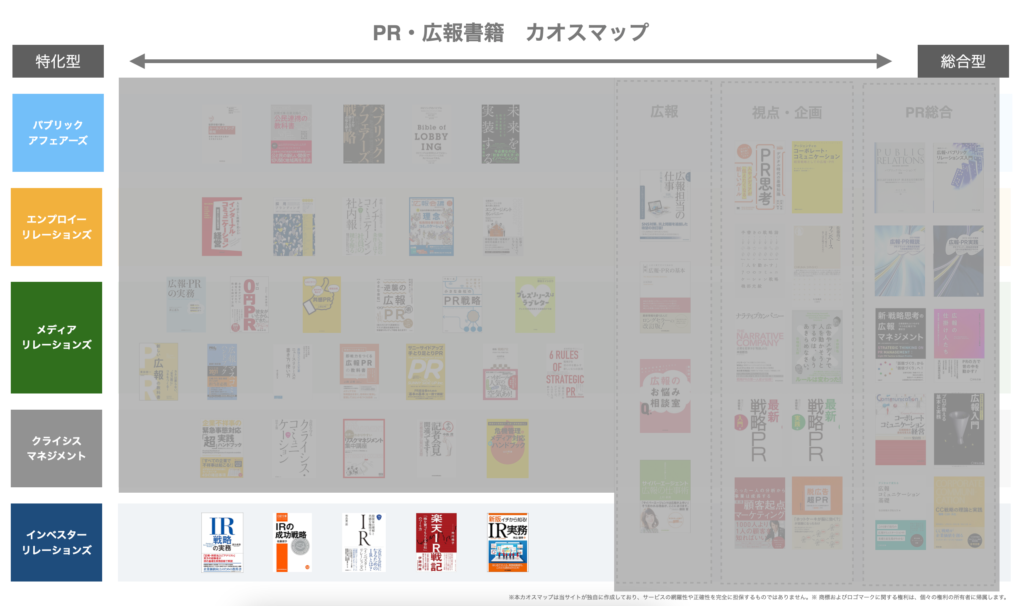Open the 未来を実装する book cover
The width and height of the screenshot is (1024, 606).
(x=500, y=134)
